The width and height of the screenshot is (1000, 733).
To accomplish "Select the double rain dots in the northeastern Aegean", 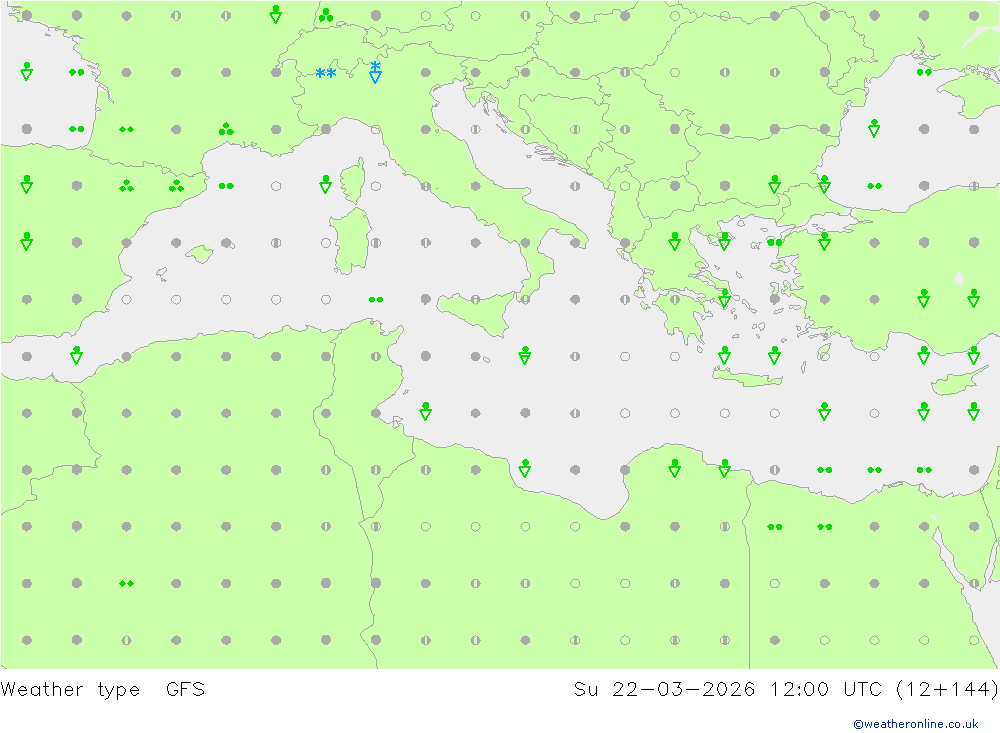I will click(x=775, y=242).
